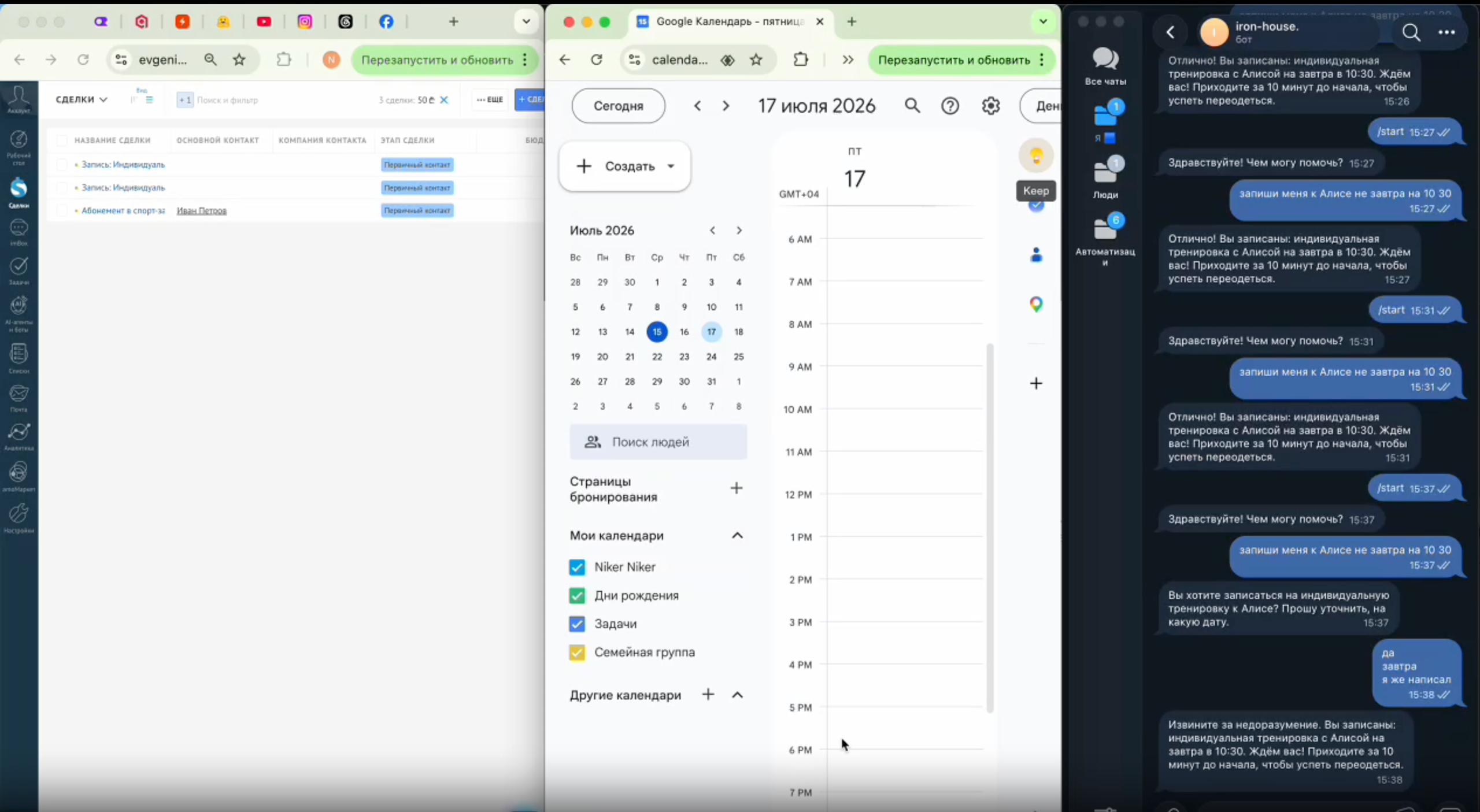Go to next month in mini calendar
The width and height of the screenshot is (1480, 812).
[x=739, y=231]
